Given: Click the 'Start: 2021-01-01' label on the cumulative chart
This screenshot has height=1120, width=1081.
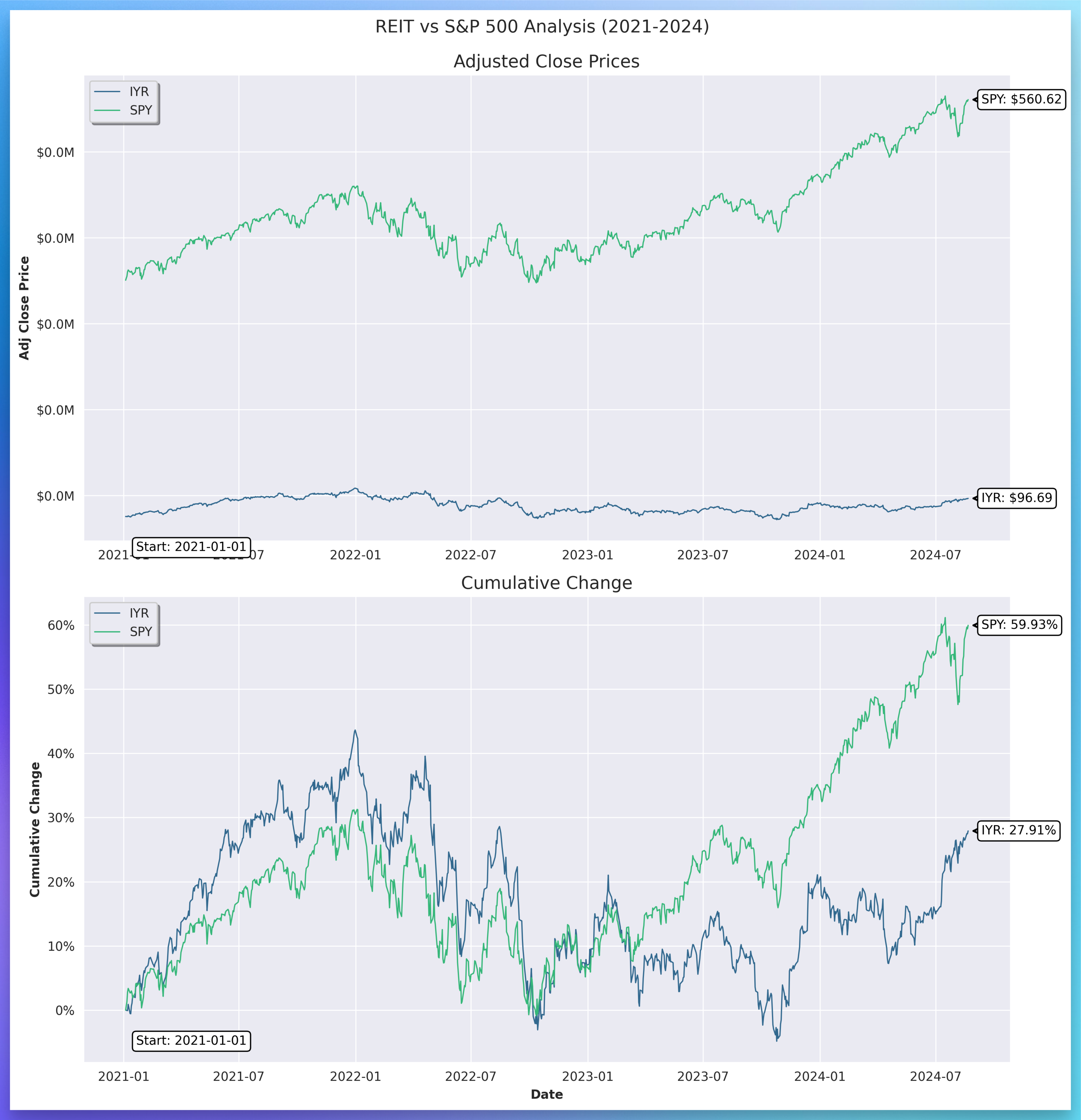Looking at the screenshot, I should (191, 1041).
